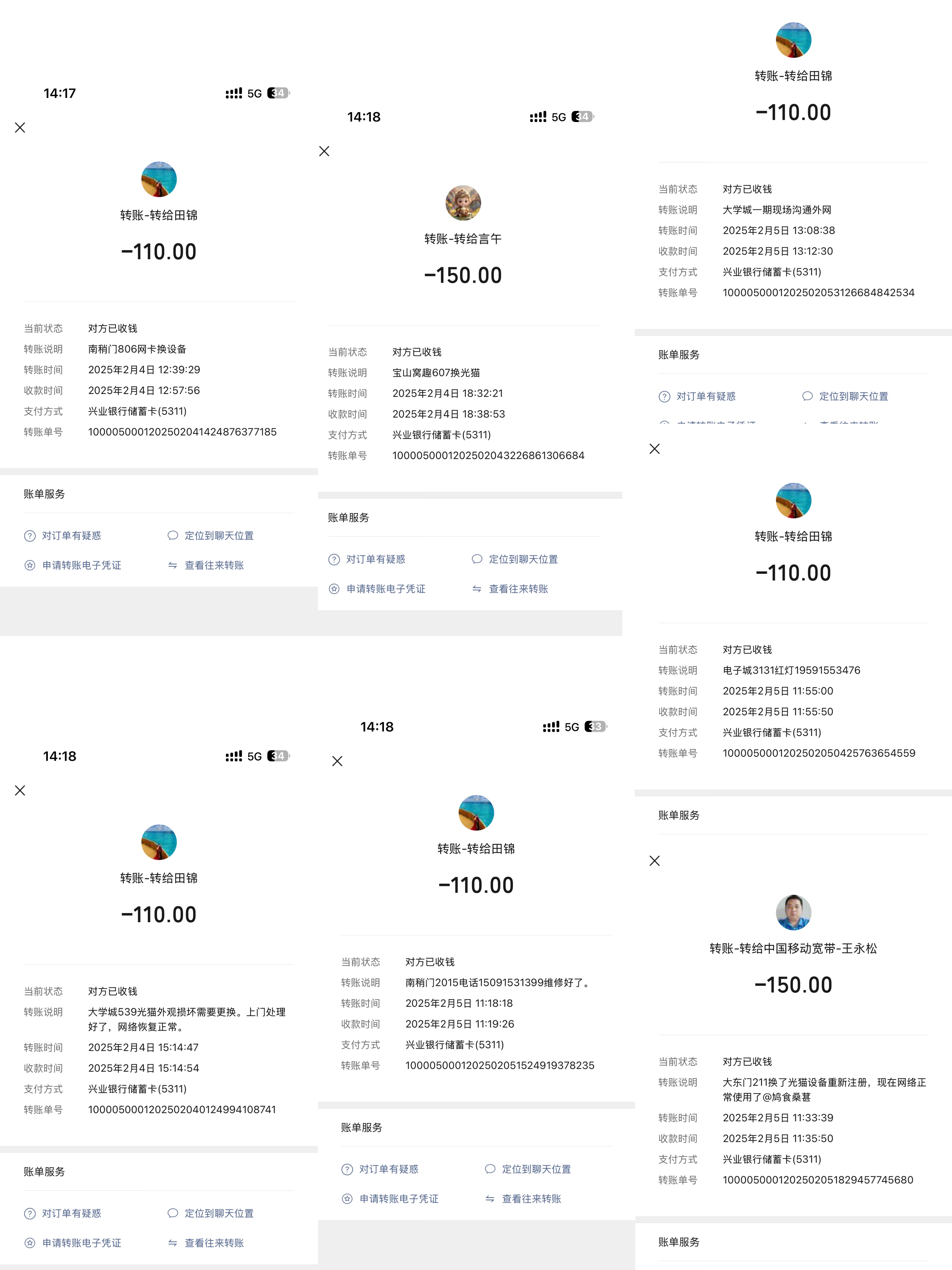Open 定位到聊天位置 for the 宝山窝趣607 transfer

coord(523,559)
